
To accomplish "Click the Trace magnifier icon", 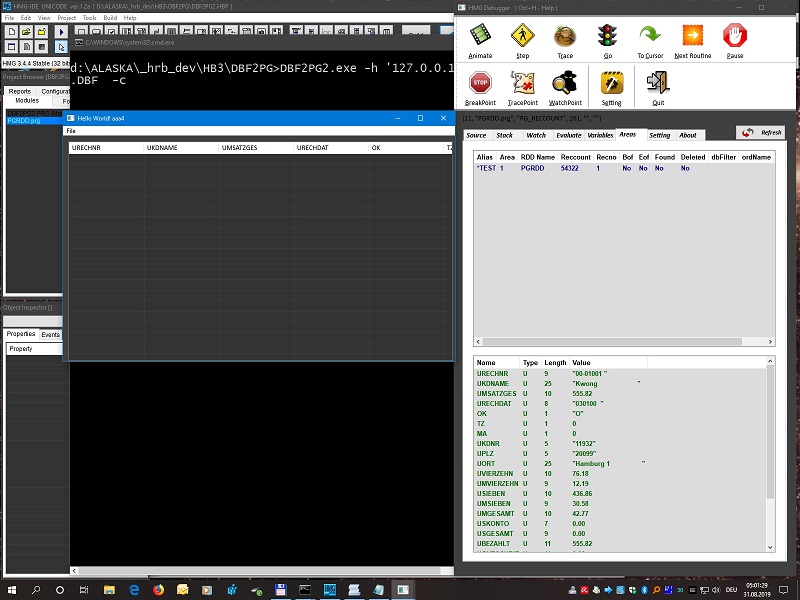I will [x=565, y=37].
